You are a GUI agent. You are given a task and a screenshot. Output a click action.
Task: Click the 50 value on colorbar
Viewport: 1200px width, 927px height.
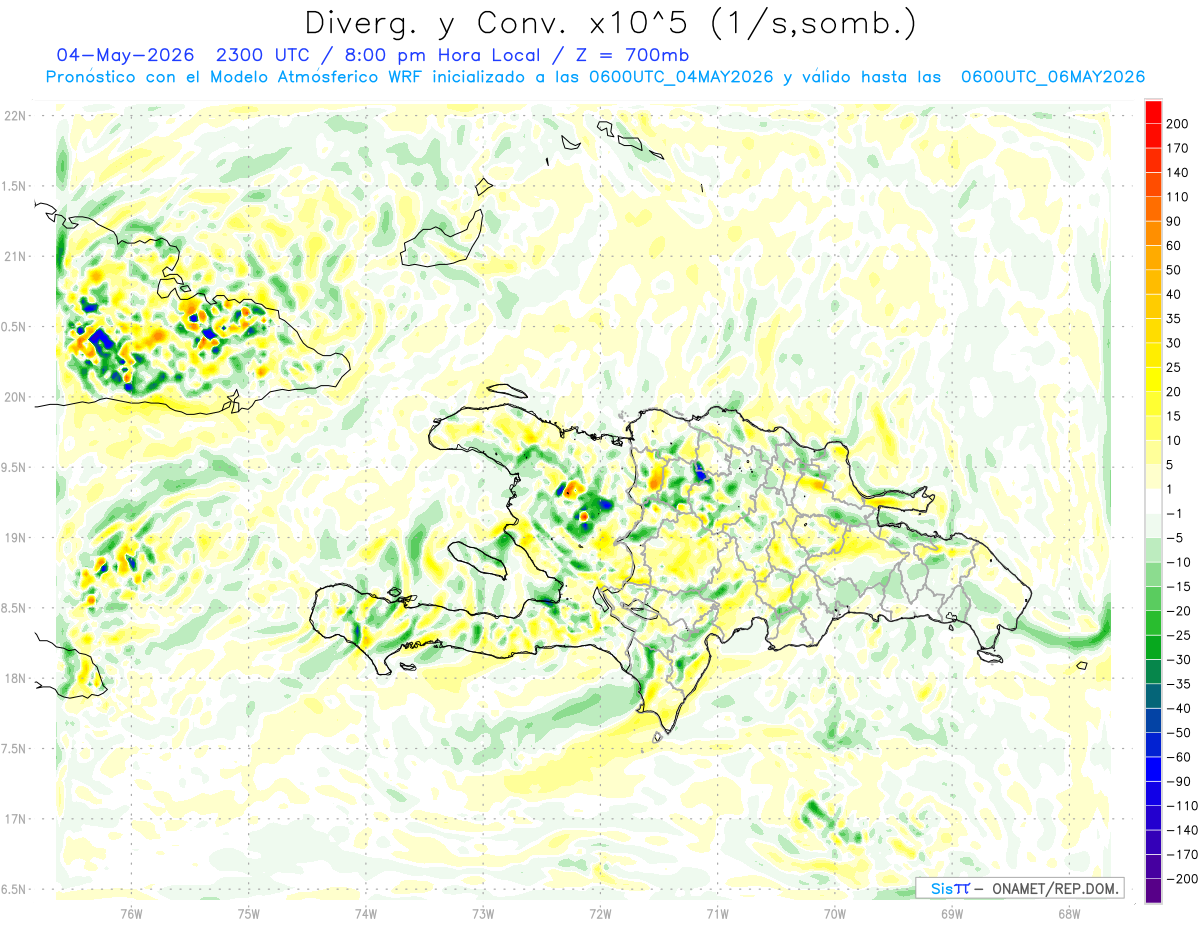click(1174, 270)
